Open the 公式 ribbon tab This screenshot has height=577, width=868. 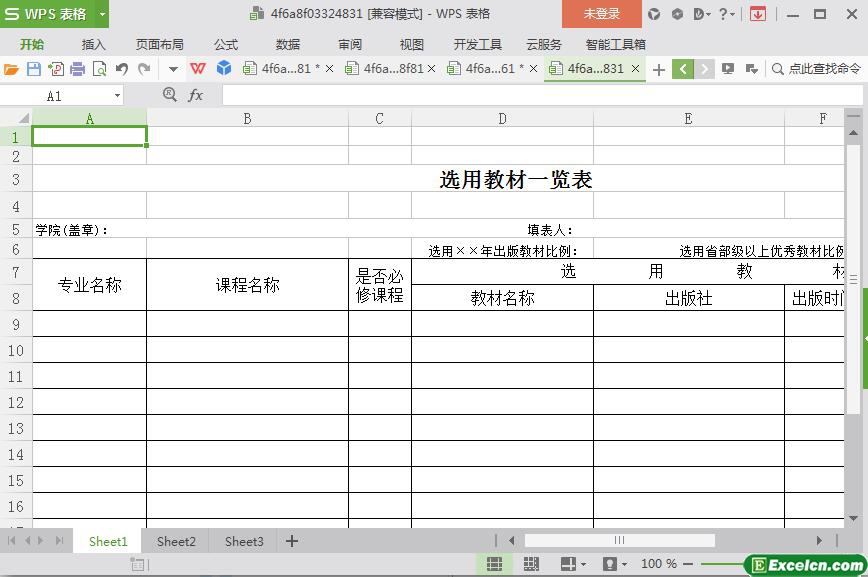pos(226,44)
